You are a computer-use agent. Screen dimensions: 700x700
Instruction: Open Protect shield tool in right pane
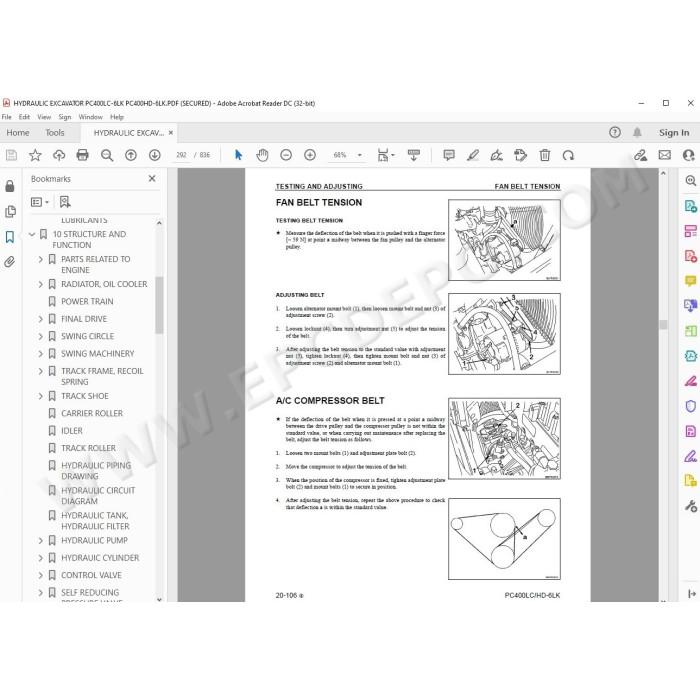pos(690,406)
